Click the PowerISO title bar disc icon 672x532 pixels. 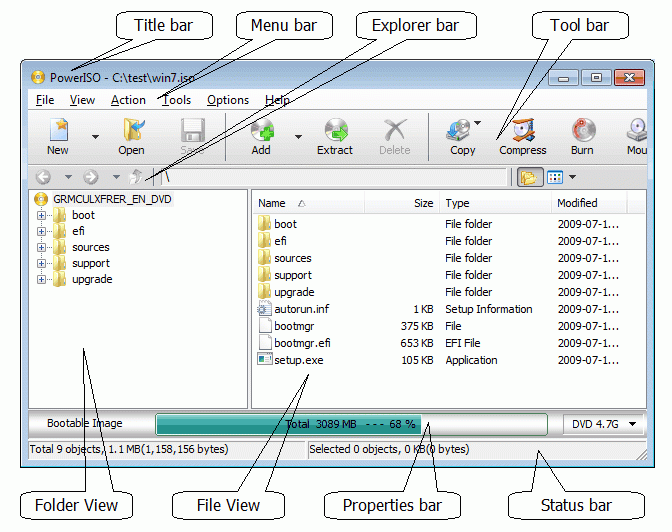[x=38, y=77]
